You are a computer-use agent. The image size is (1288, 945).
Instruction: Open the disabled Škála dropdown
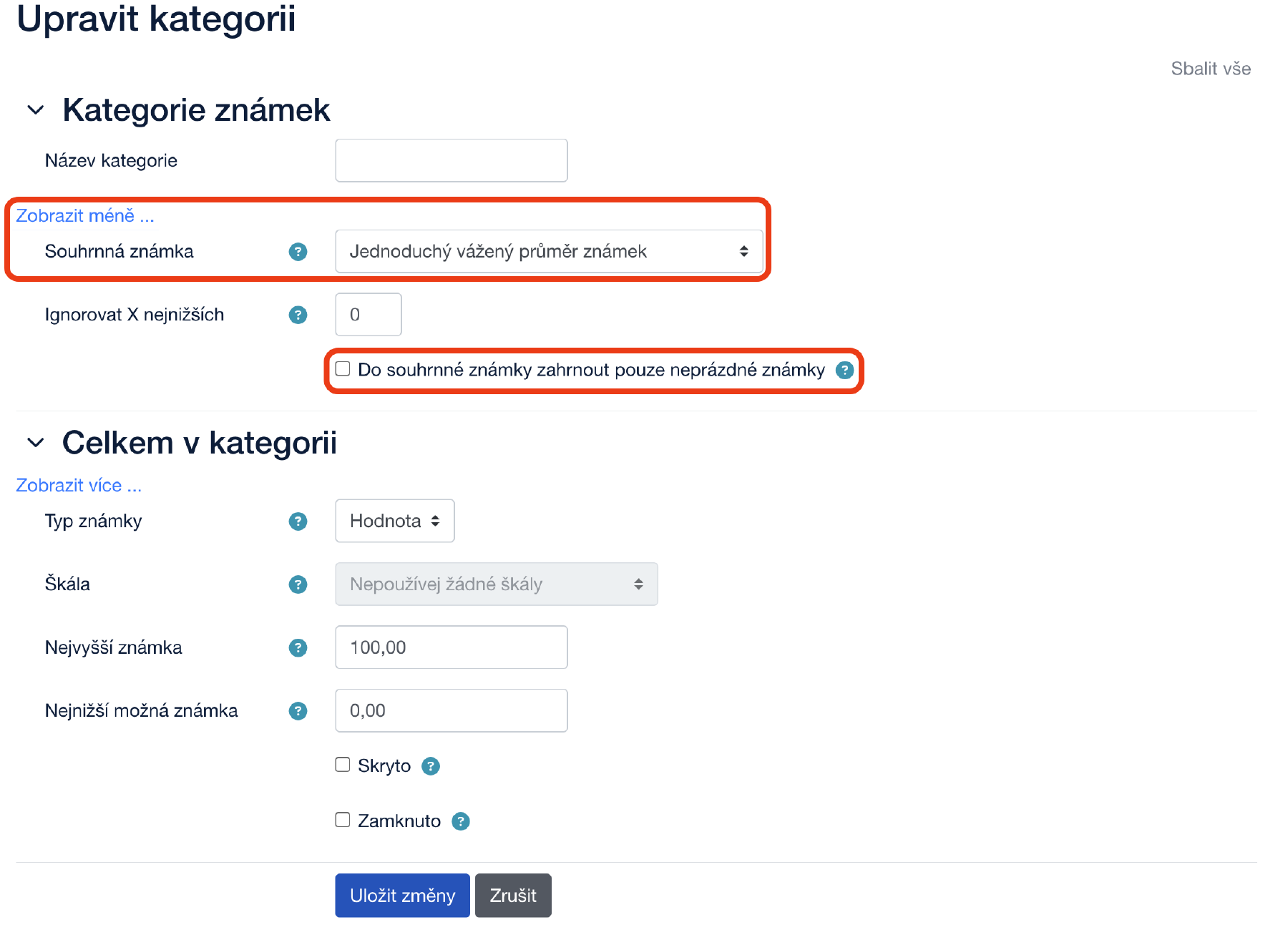497,584
